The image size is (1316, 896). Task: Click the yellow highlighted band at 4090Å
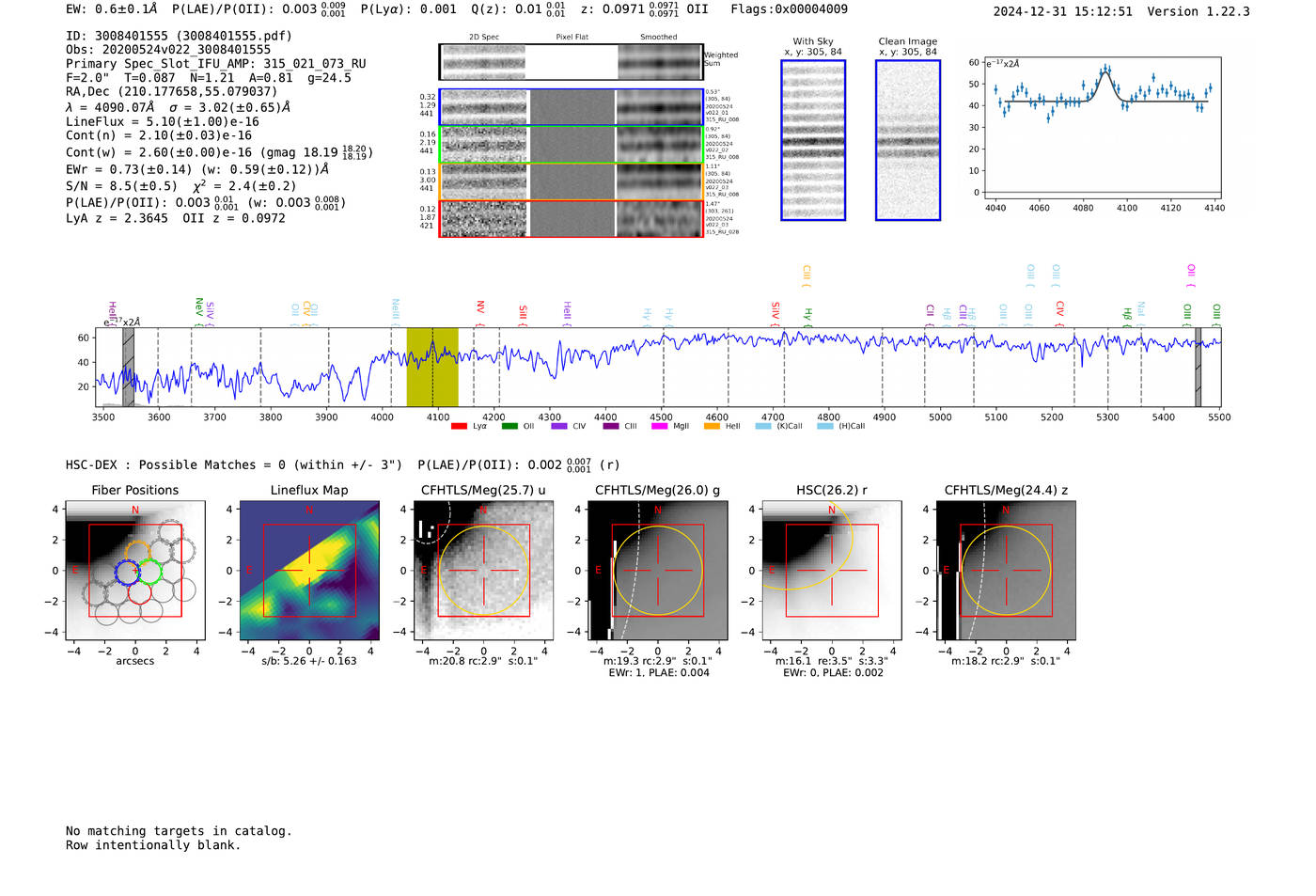432,367
